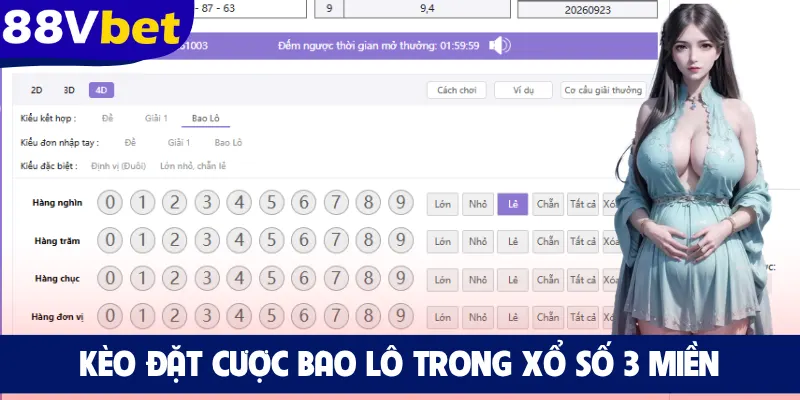
Task: Switch to the 3D tab
Action: coord(69,90)
